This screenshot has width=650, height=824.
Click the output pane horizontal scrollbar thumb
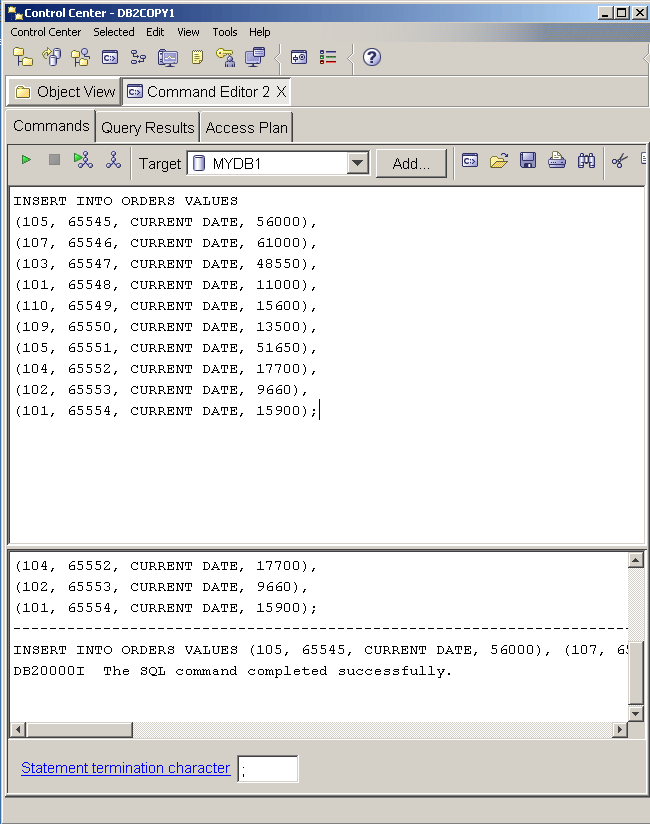80,729
